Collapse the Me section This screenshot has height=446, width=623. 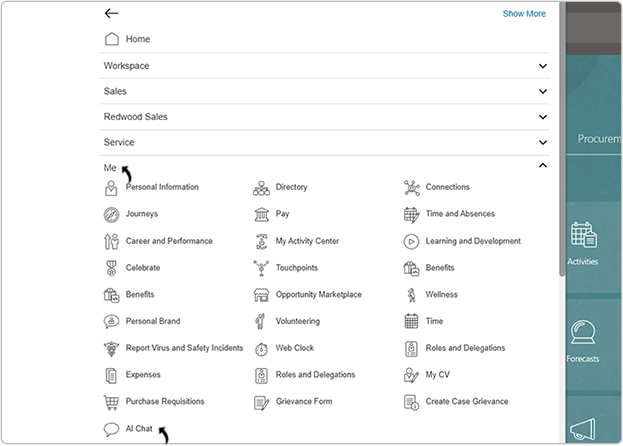coord(543,166)
